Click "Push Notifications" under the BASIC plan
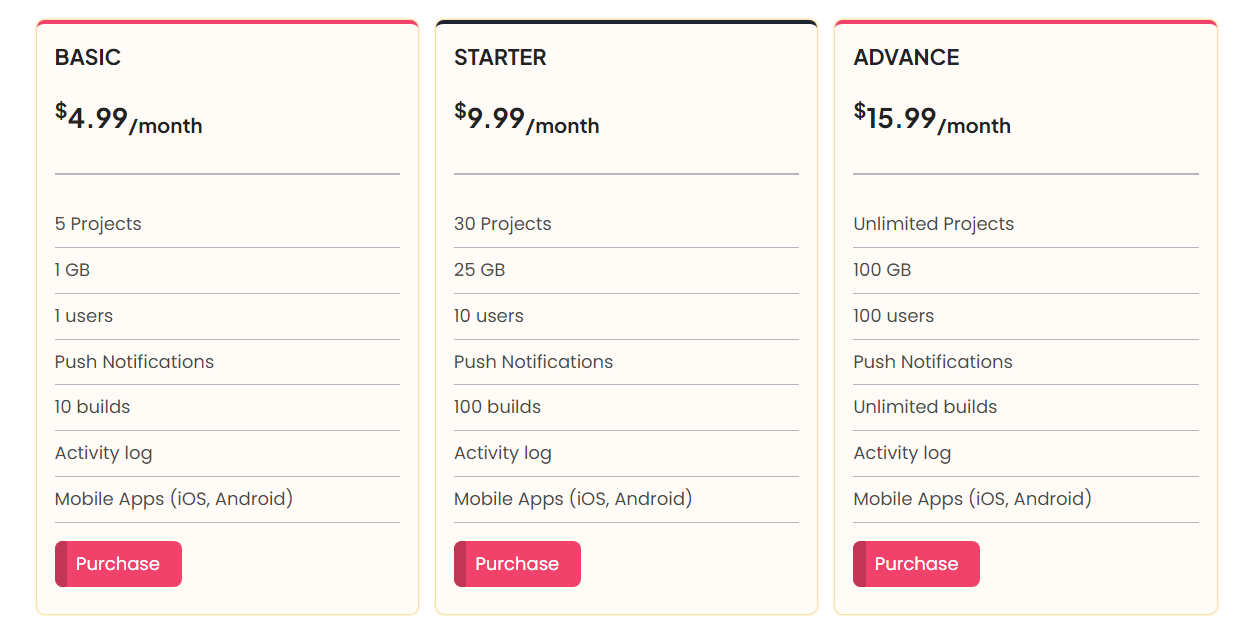The width and height of the screenshot is (1250, 640). click(x=134, y=362)
